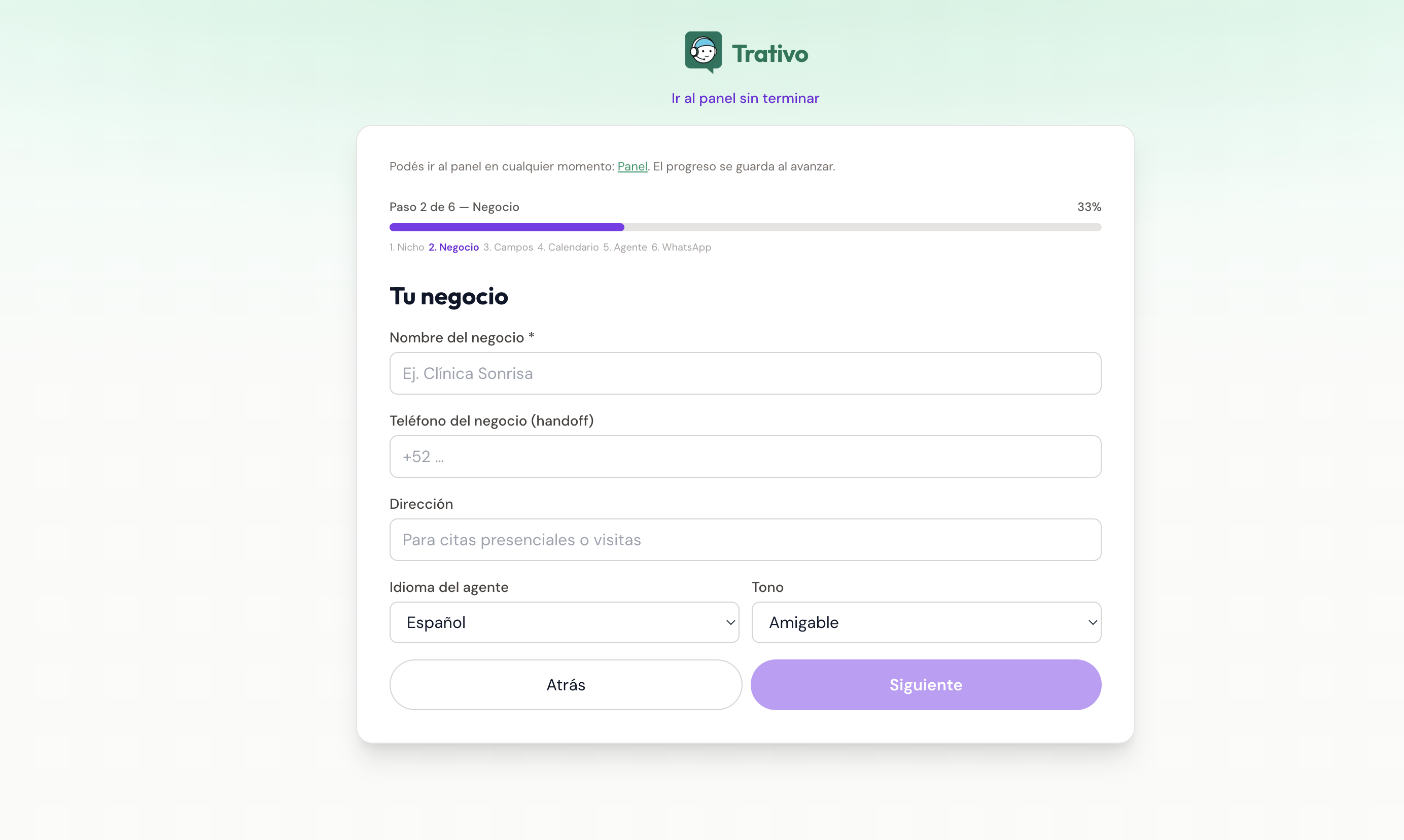1404x840 pixels.
Task: Click the "Dirección" input field
Action: (745, 539)
